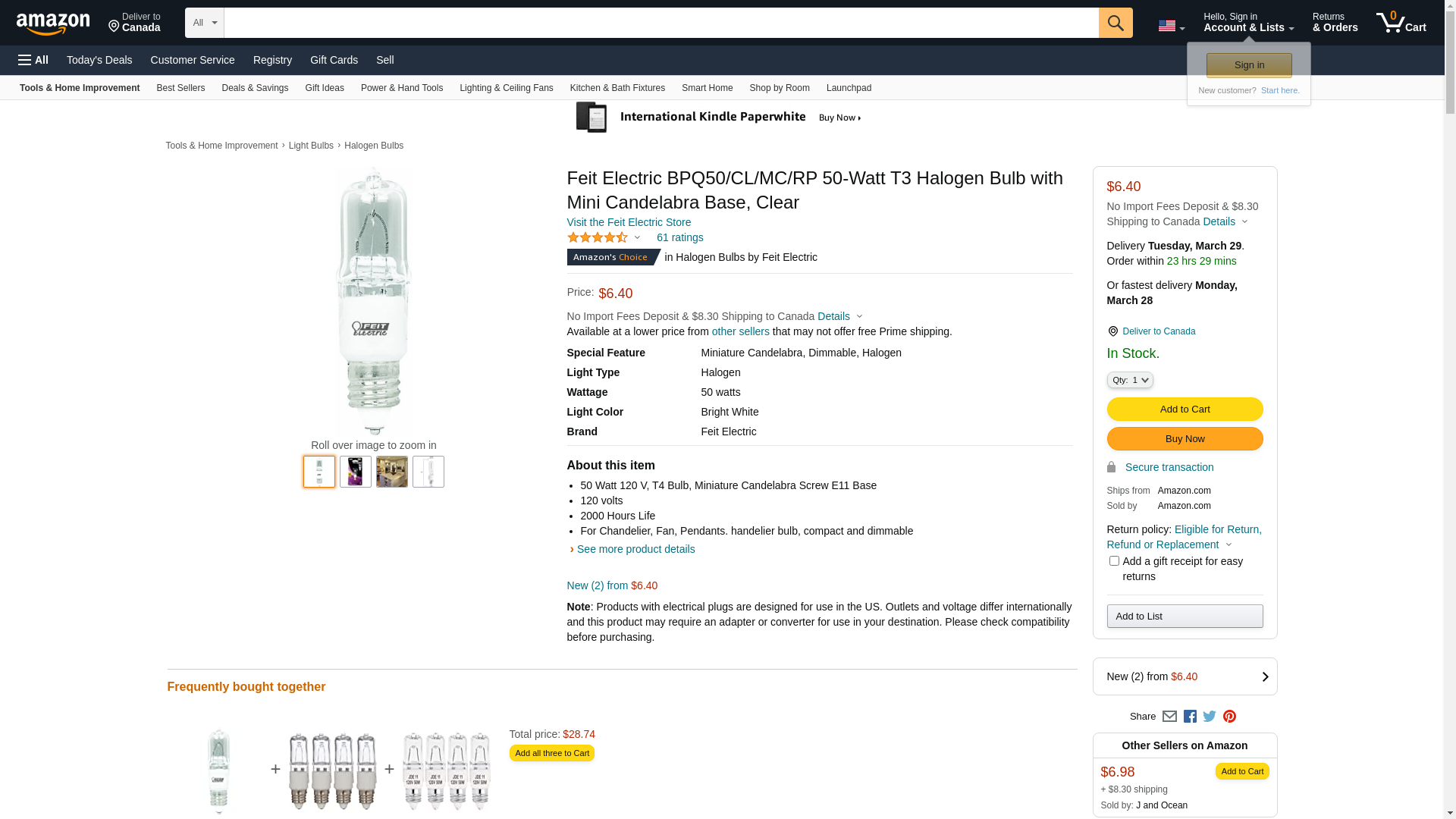Click the magnifying glass search button
The image size is (1456, 819).
coord(1115,23)
